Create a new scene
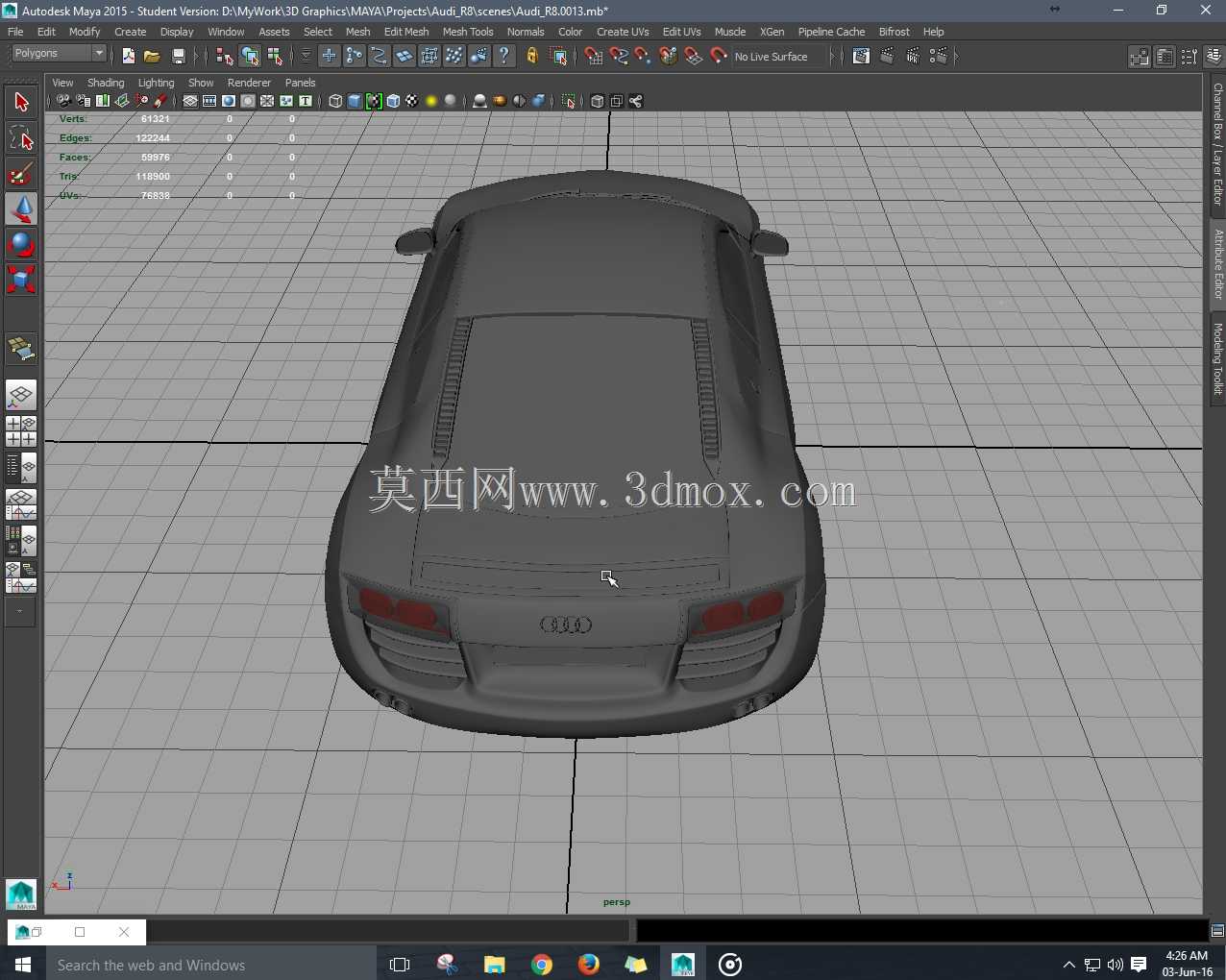This screenshot has width=1226, height=980. click(128, 57)
